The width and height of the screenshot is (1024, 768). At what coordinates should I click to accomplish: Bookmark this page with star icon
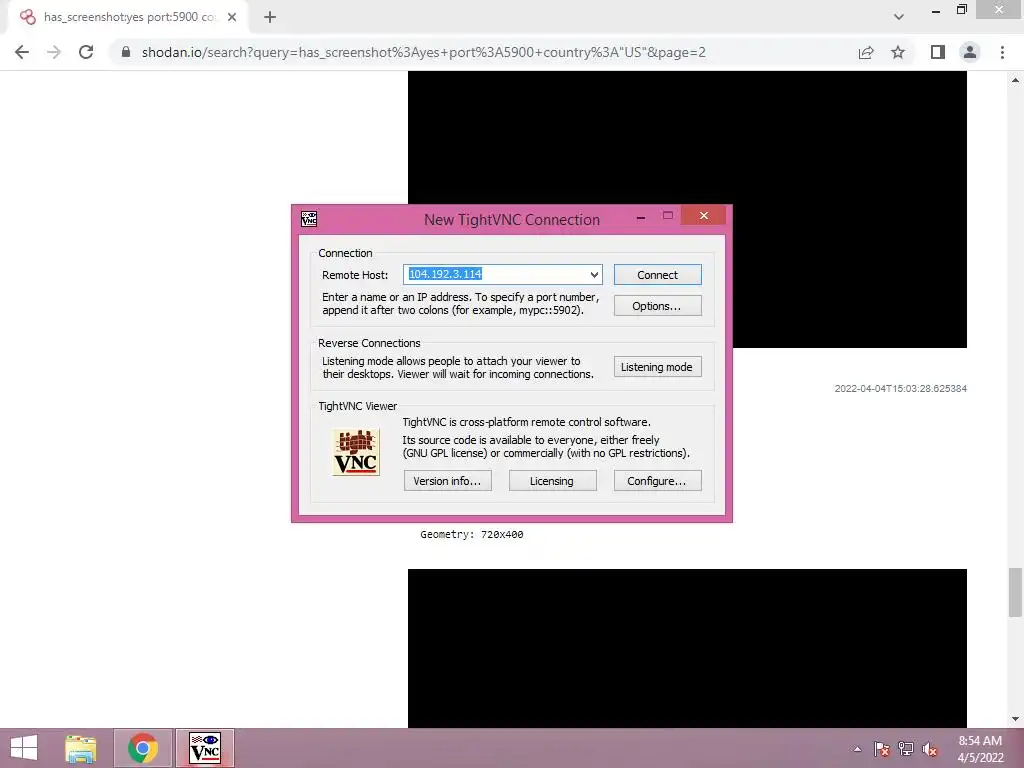(898, 52)
